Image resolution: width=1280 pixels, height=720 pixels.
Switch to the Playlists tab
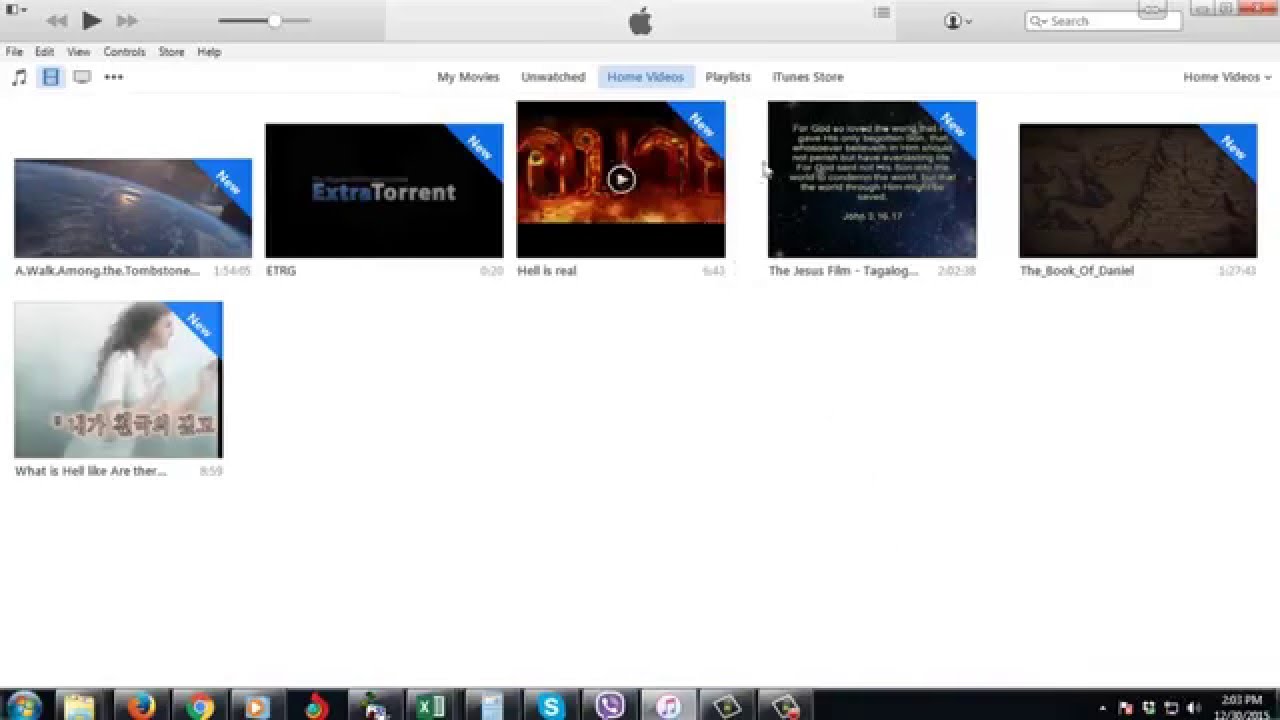tap(728, 77)
